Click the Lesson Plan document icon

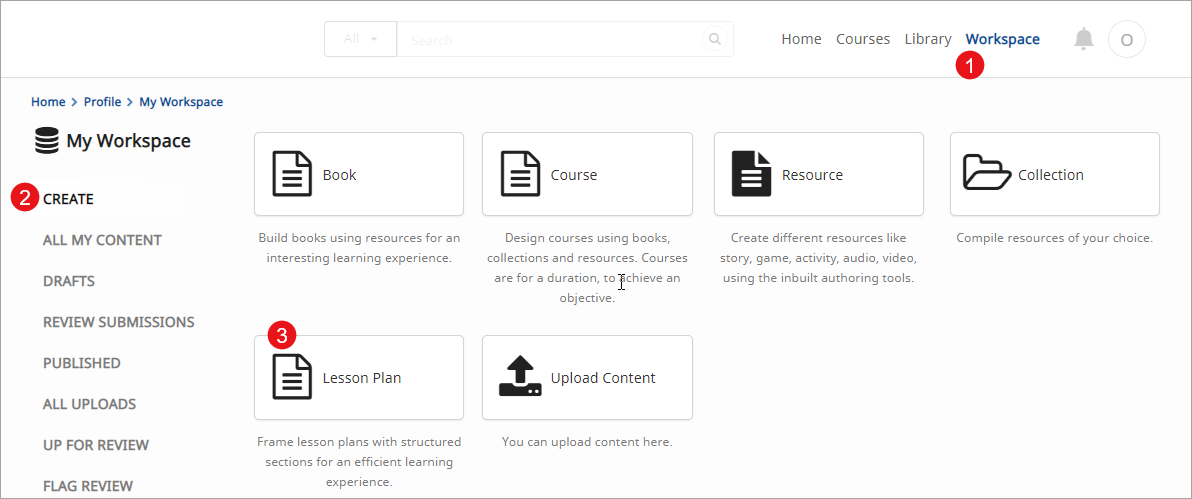click(292, 378)
